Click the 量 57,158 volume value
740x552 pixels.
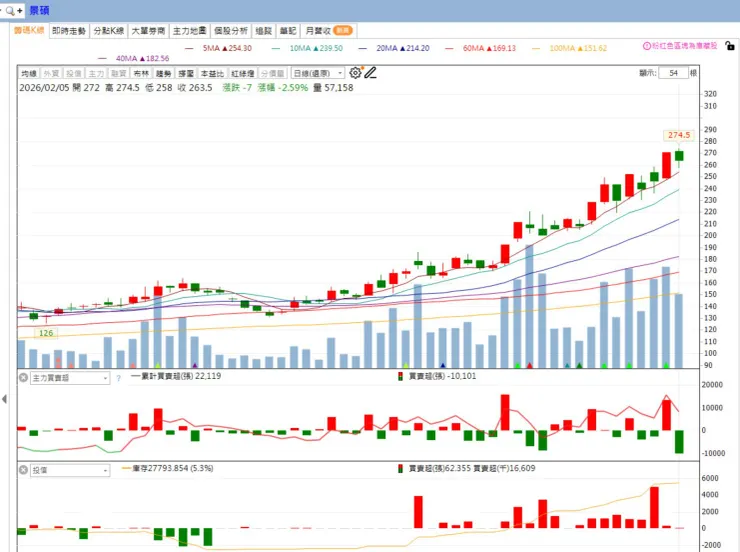pos(333,88)
